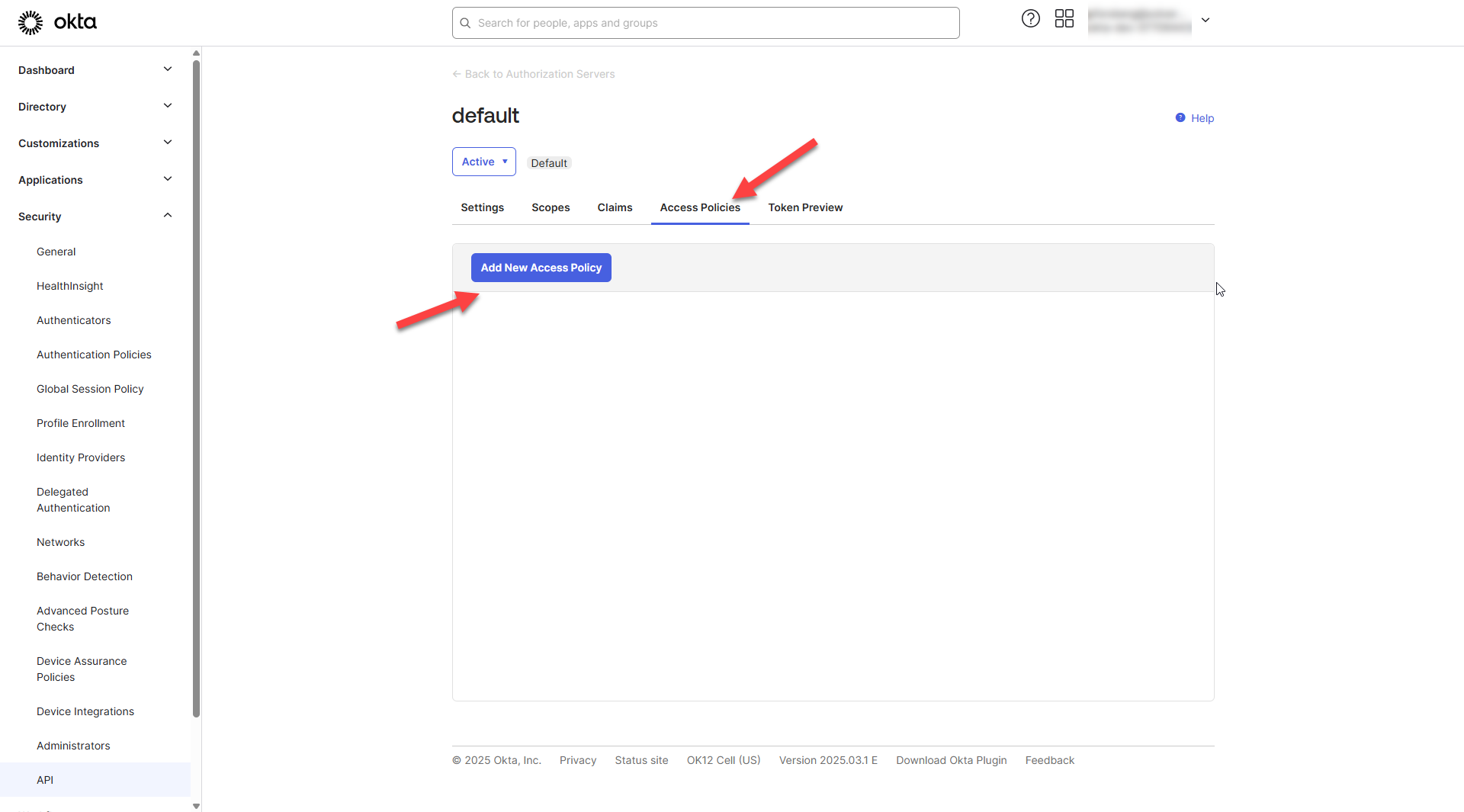
Task: Click the sidebar scroll down arrow
Action: tap(196, 805)
